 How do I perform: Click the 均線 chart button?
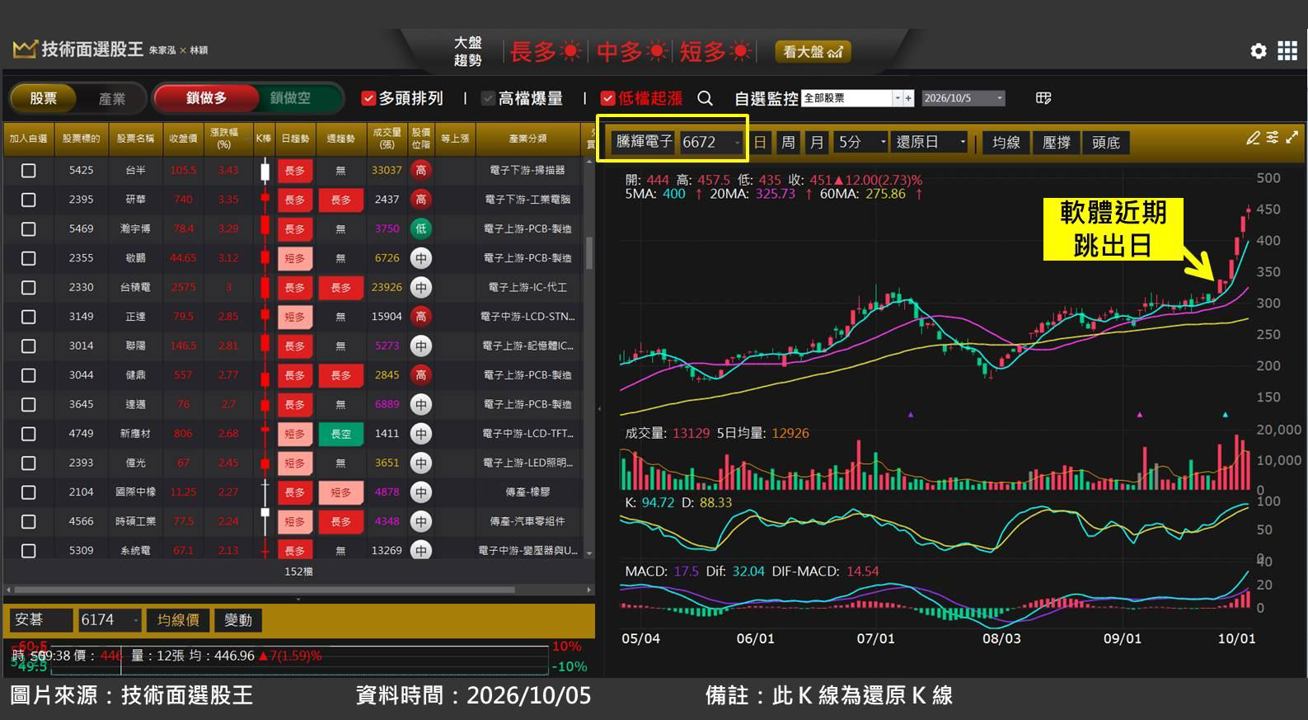click(x=1005, y=142)
